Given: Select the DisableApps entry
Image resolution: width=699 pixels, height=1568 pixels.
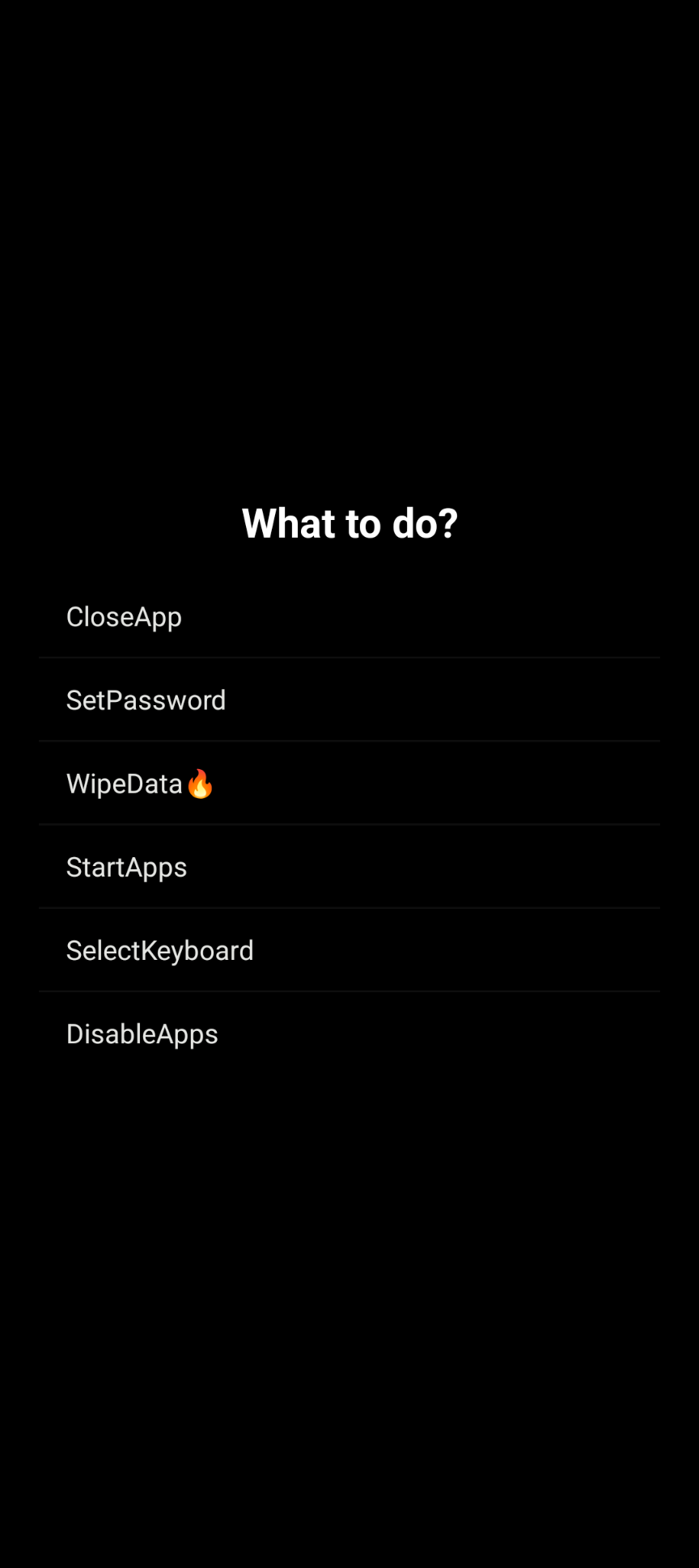Looking at the screenshot, I should 142,1033.
